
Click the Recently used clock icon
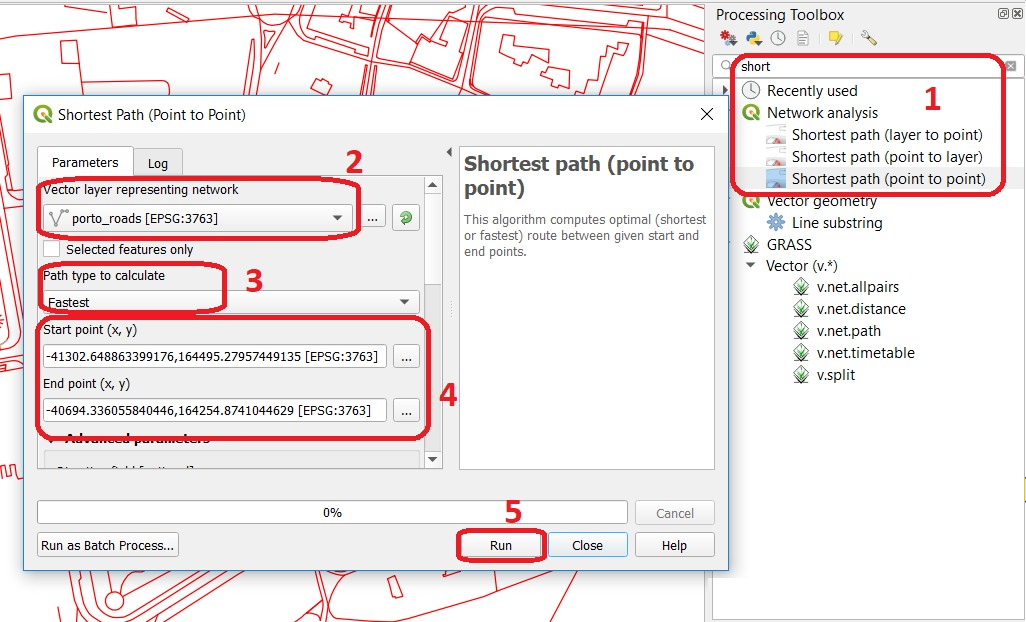coord(751,90)
